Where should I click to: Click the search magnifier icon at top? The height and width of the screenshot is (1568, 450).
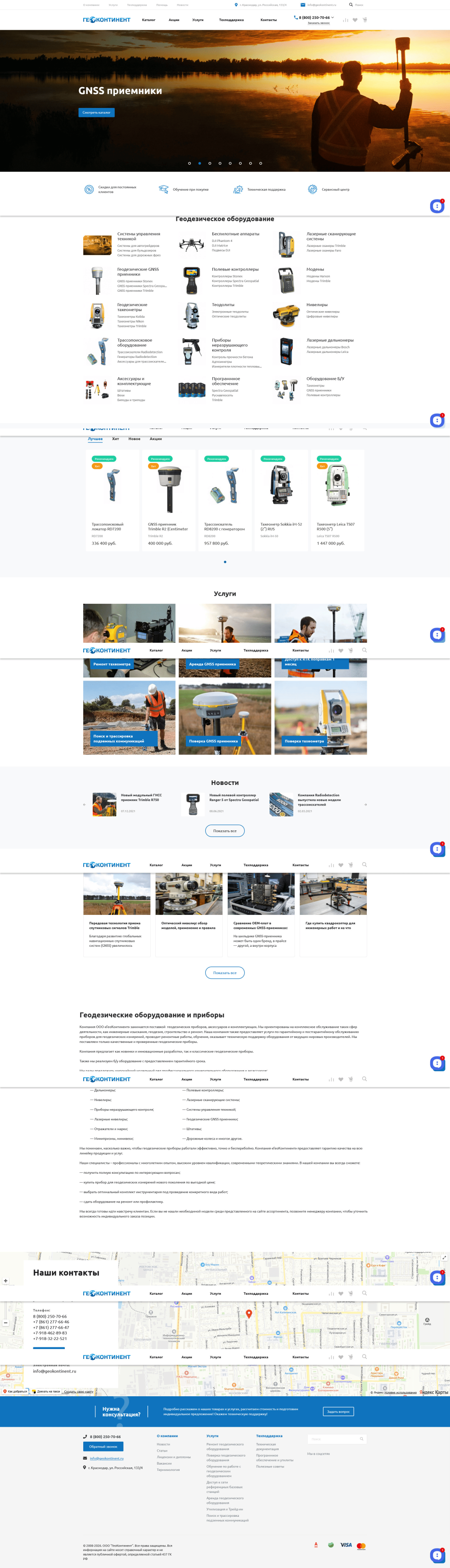(351, 4)
